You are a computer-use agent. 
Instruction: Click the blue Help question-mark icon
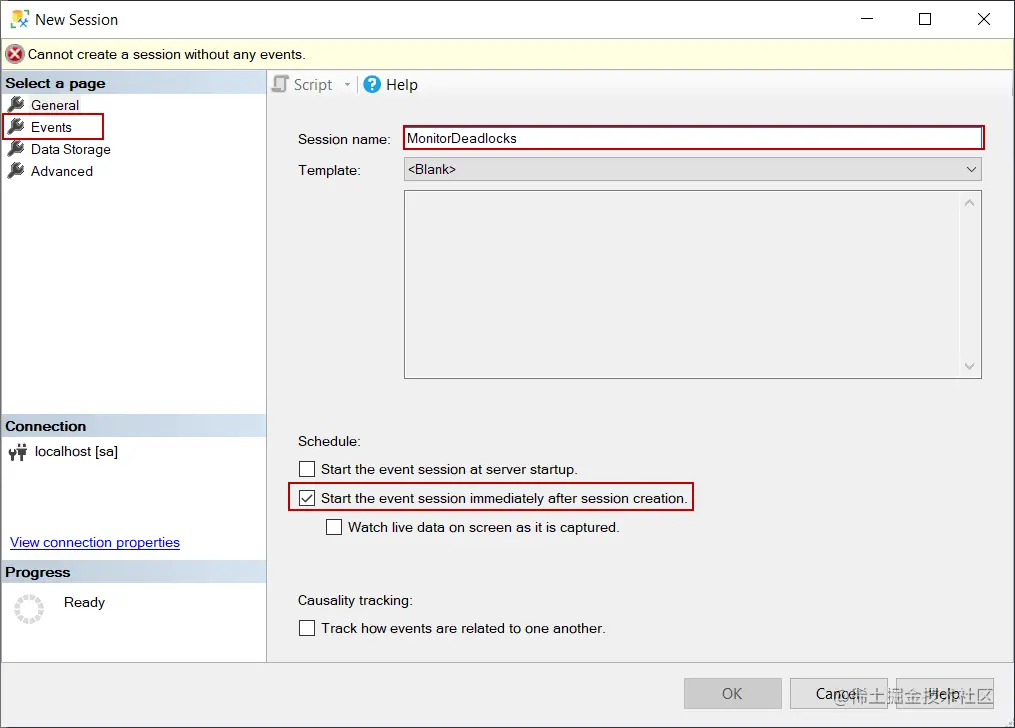pos(372,84)
